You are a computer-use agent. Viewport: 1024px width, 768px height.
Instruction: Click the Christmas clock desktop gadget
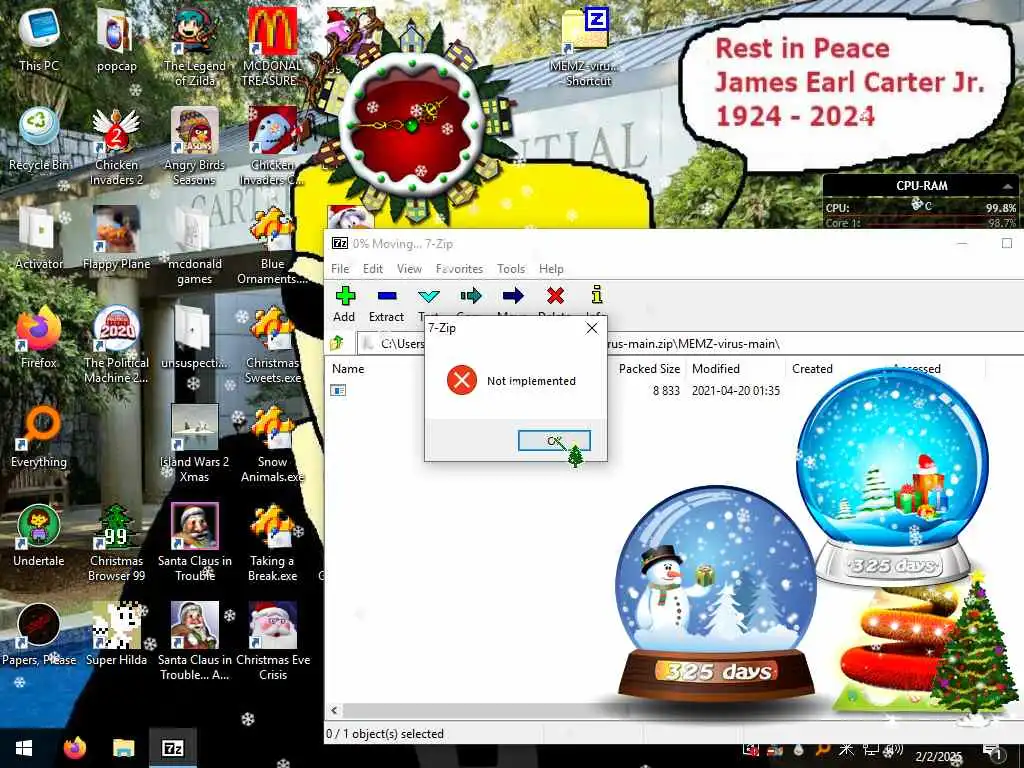411,124
